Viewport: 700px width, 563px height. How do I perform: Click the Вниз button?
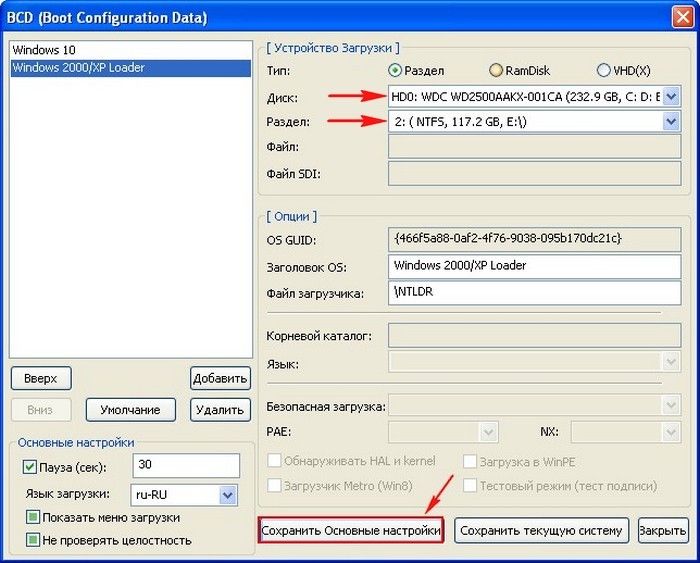click(x=41, y=410)
